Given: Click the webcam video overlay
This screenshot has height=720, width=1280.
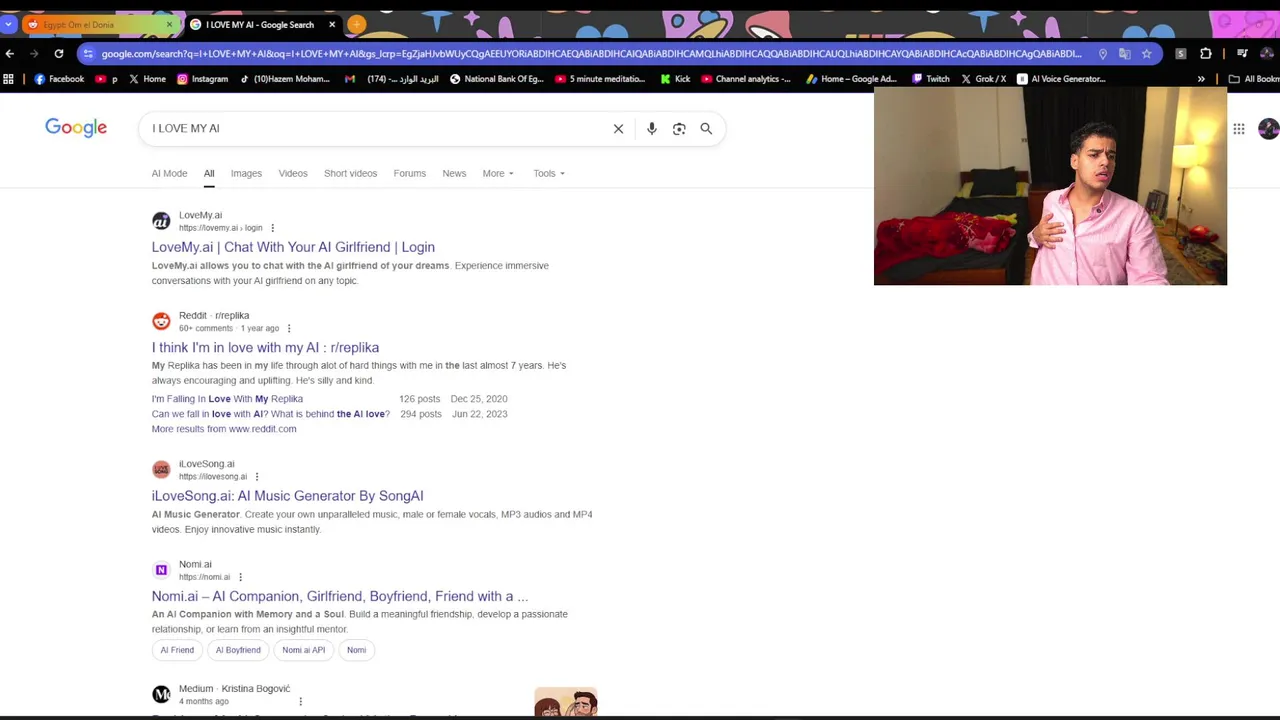Looking at the screenshot, I should click(1050, 187).
